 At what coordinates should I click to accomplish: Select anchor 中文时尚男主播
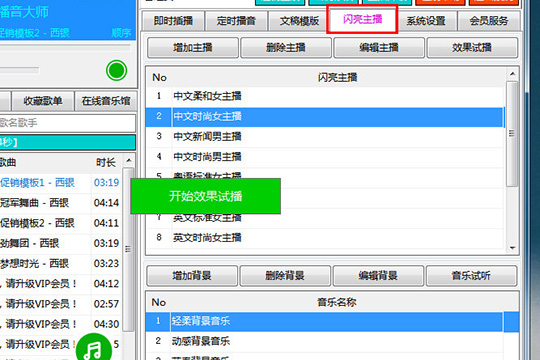pyautogui.click(x=325, y=157)
